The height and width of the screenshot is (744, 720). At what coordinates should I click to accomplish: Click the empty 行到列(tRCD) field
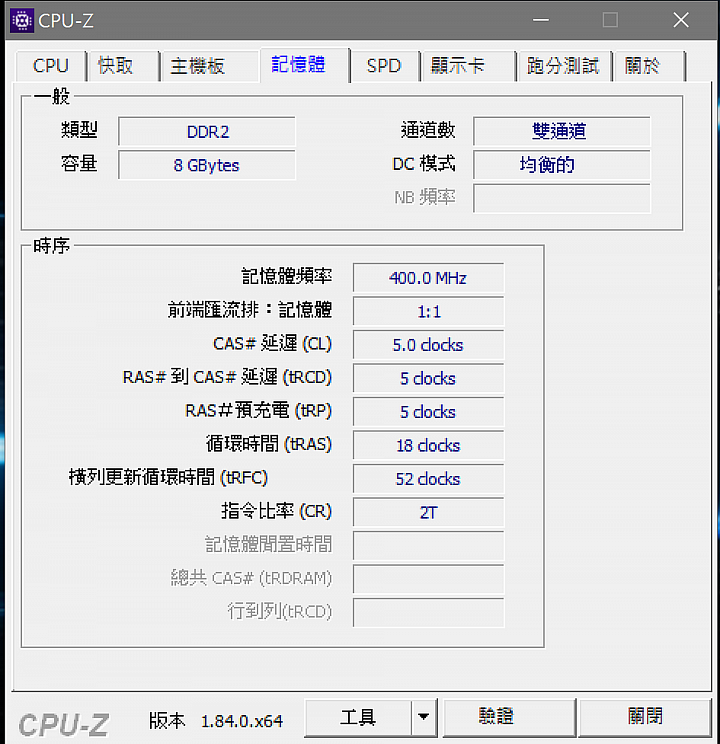point(428,613)
